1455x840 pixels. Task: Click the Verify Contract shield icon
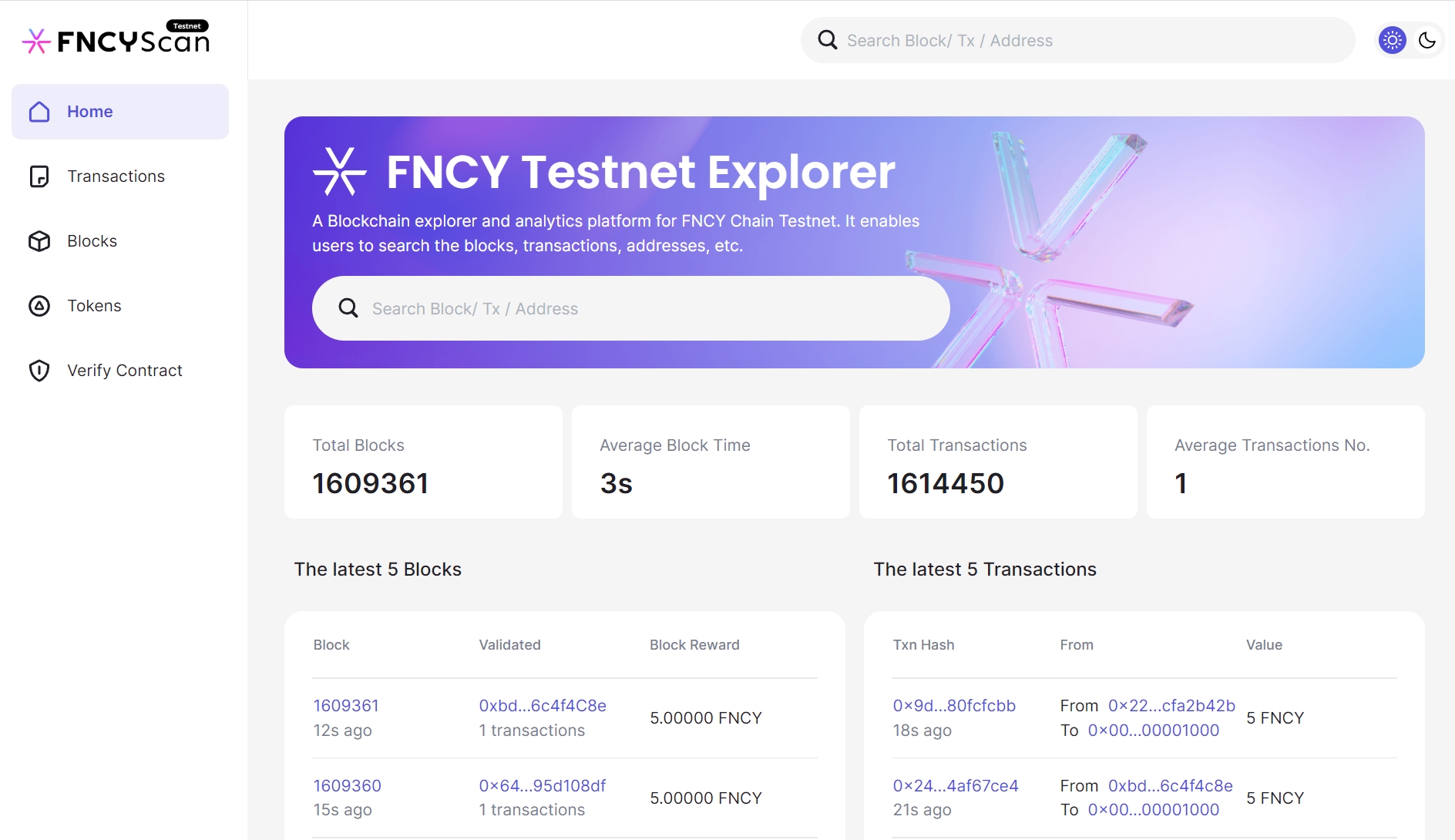tap(39, 371)
